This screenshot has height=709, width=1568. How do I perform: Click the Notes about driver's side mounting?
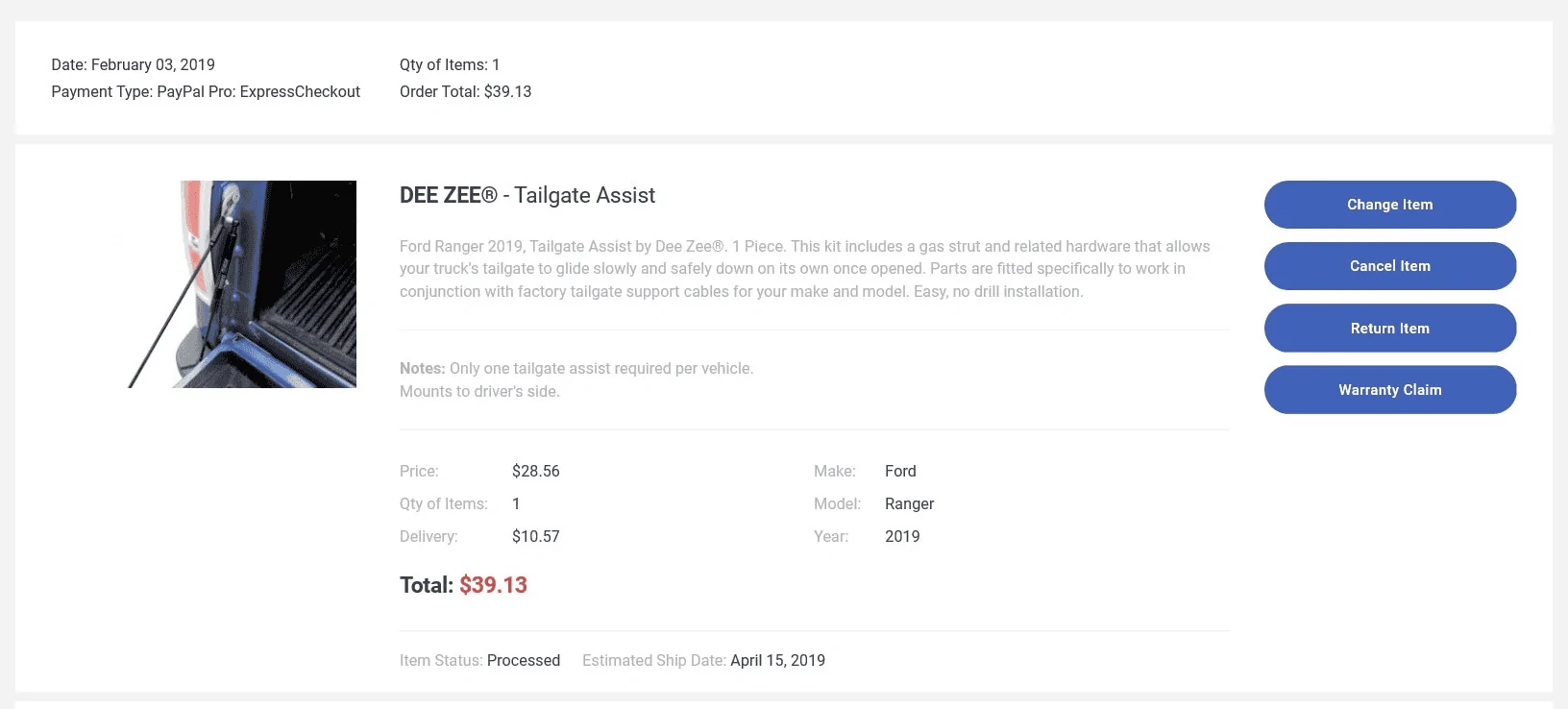pos(576,379)
